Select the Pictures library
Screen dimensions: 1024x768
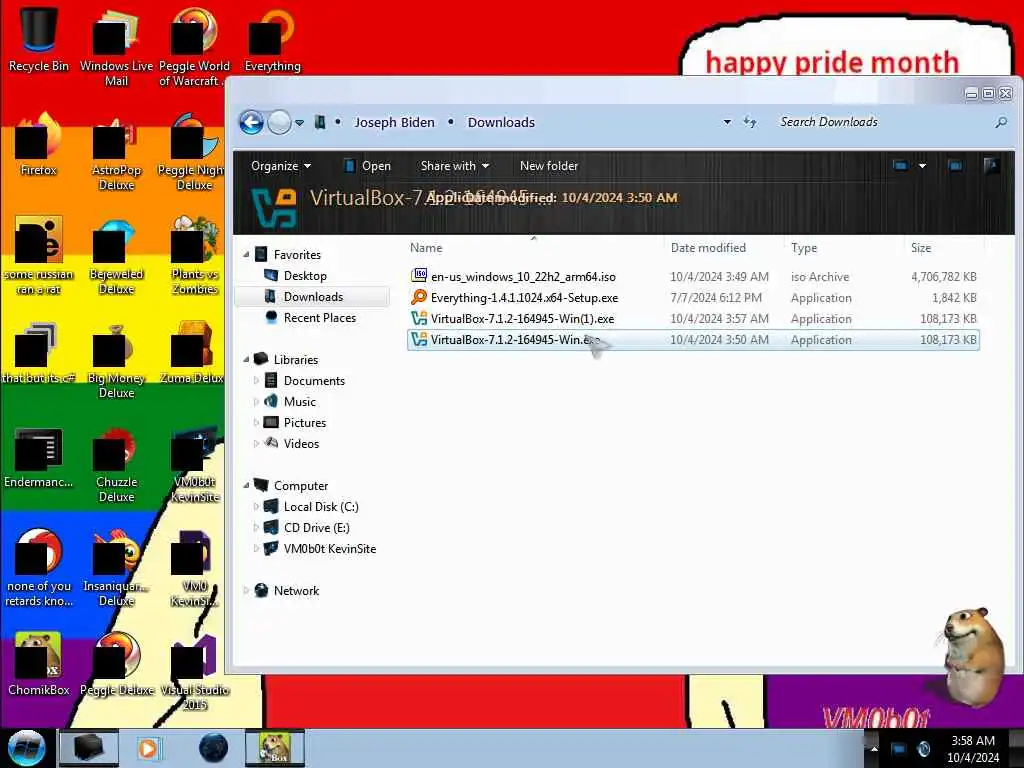coord(304,423)
